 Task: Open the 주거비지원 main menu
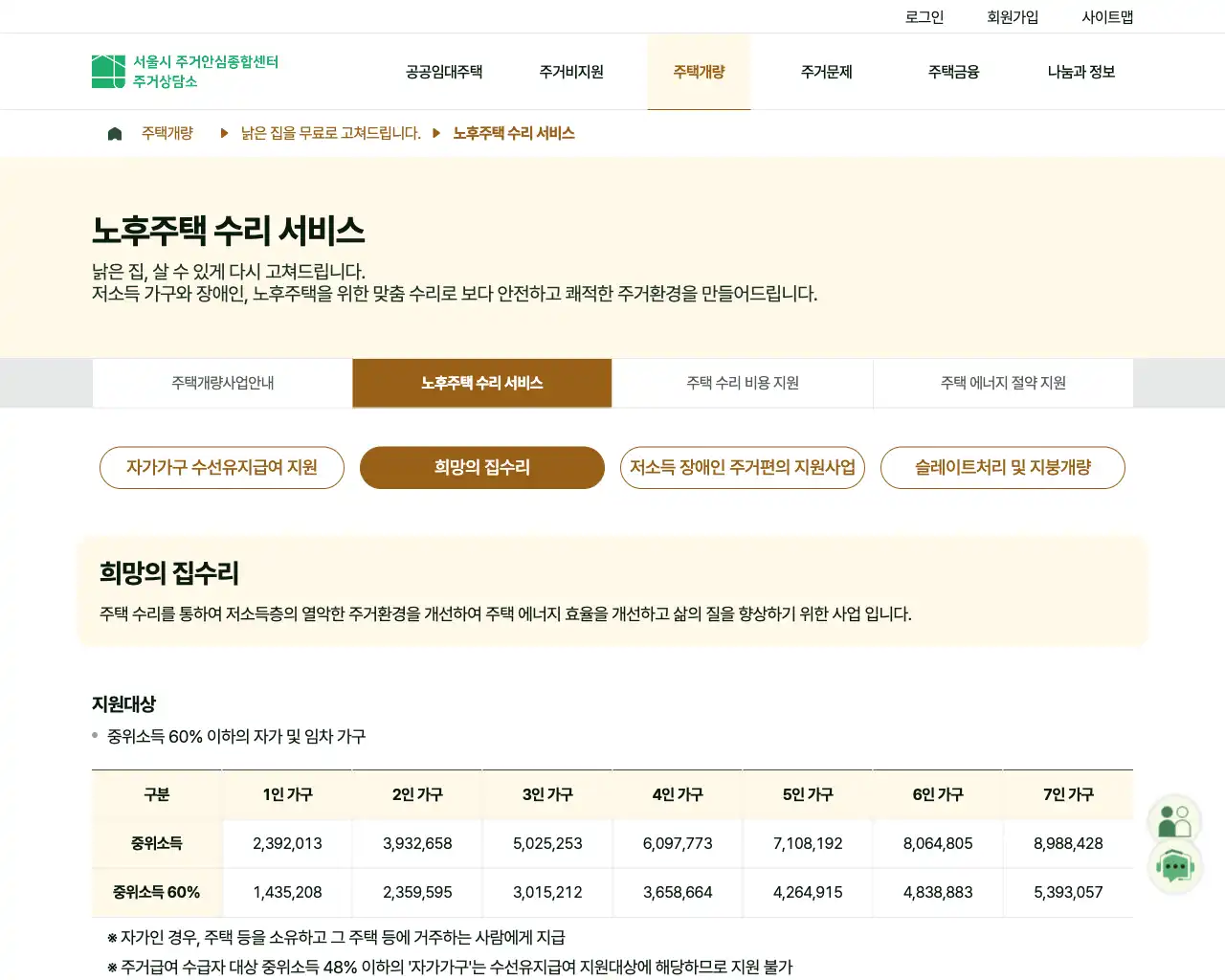(571, 72)
